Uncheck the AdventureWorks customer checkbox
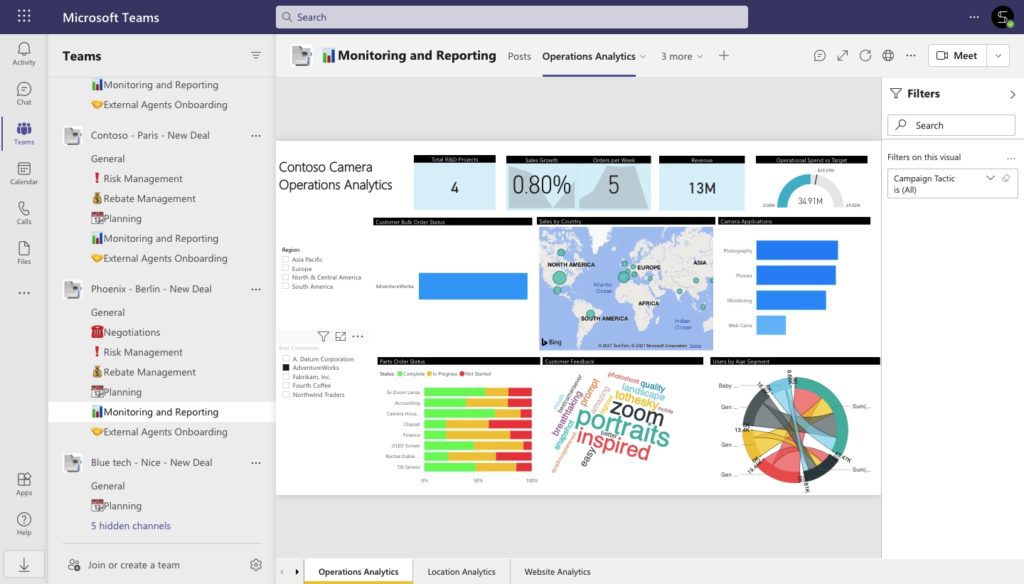This screenshot has width=1024, height=584. tap(285, 368)
